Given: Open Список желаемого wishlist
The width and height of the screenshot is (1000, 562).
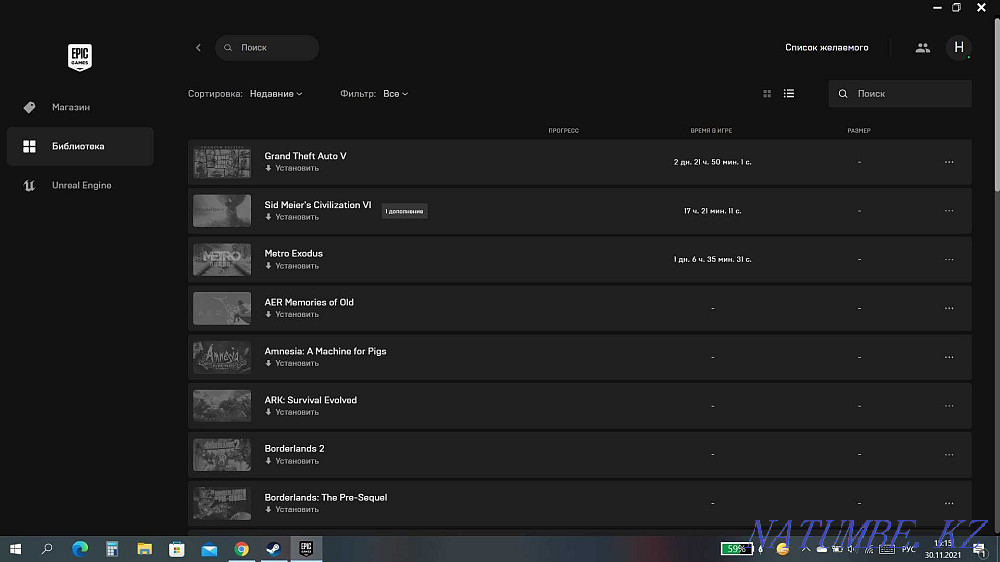Looking at the screenshot, I should click(x=827, y=48).
